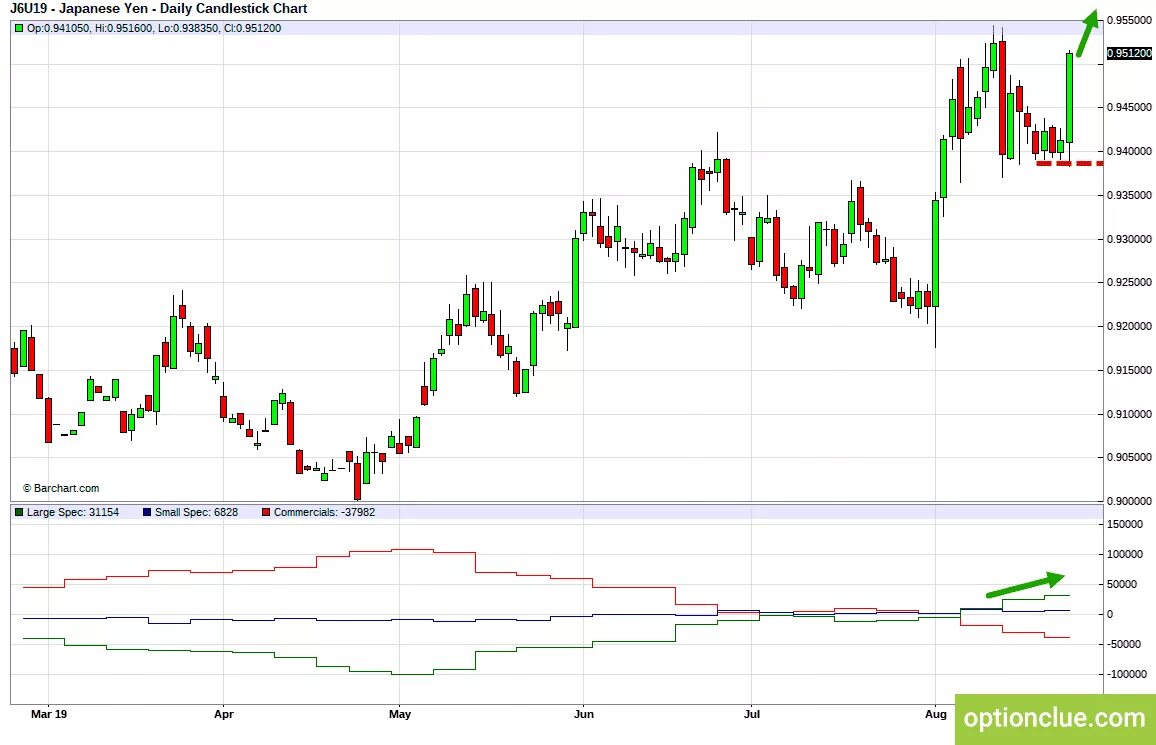Click the Mar 19 date label
Image resolution: width=1156 pixels, height=745 pixels.
pyautogui.click(x=49, y=714)
